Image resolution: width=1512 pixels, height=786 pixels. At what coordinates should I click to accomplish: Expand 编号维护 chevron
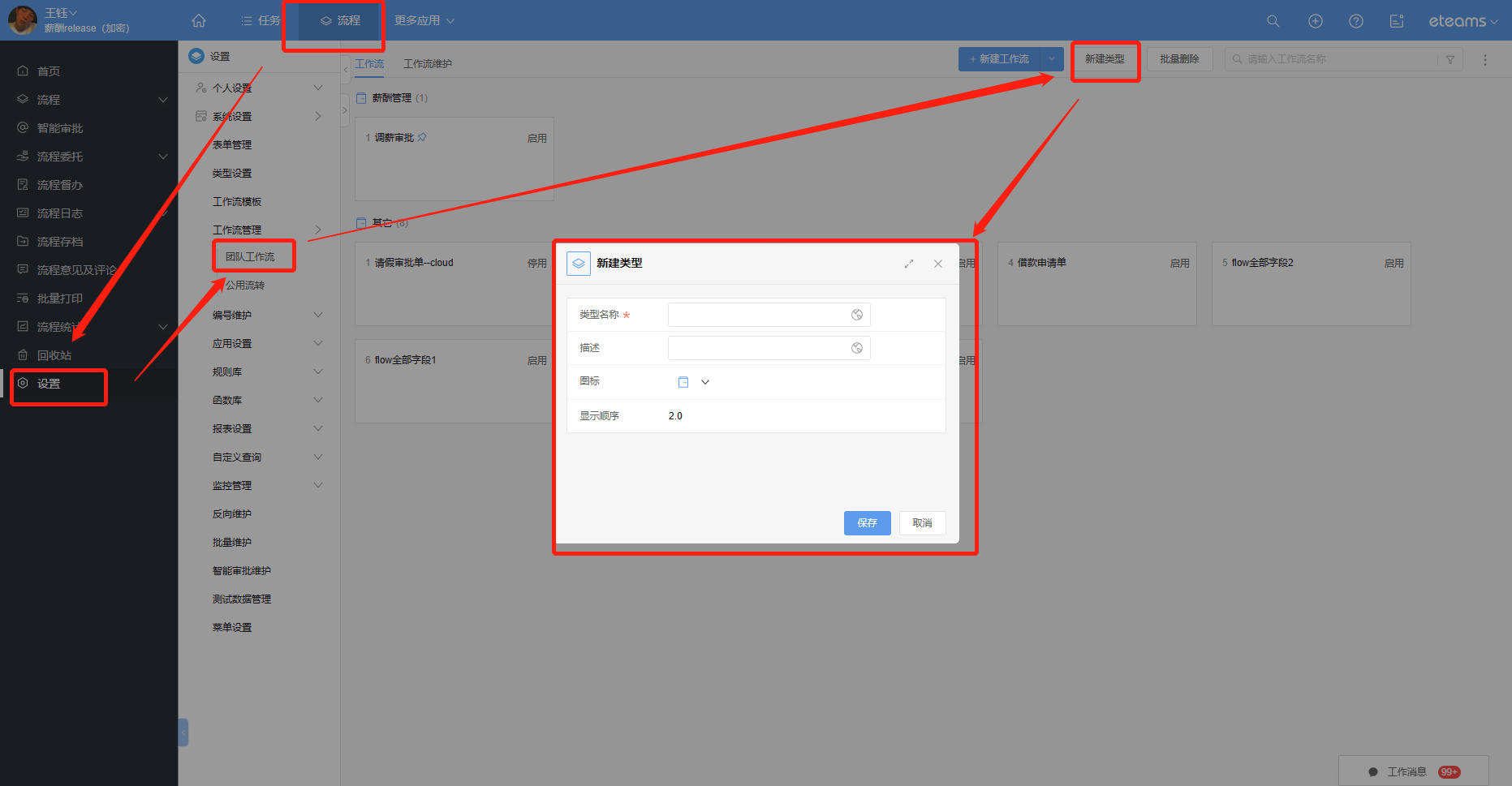[318, 315]
